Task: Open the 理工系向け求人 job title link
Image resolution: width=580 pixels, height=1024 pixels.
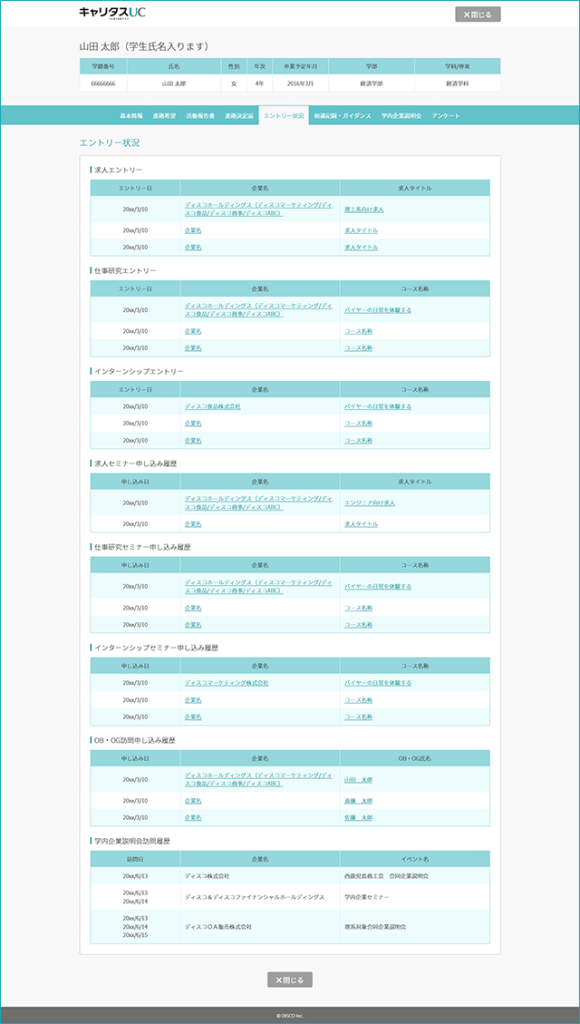Action: point(364,210)
